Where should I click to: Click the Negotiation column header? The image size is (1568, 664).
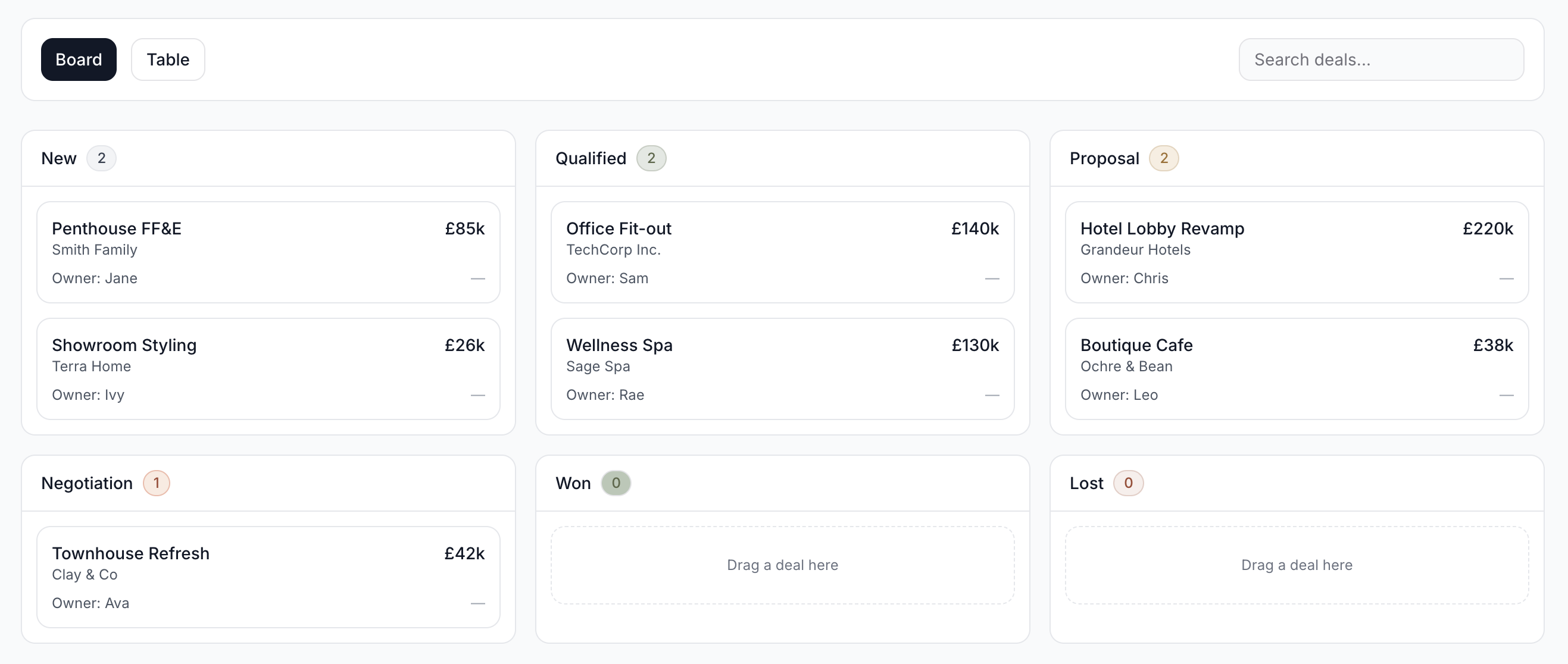[86, 483]
